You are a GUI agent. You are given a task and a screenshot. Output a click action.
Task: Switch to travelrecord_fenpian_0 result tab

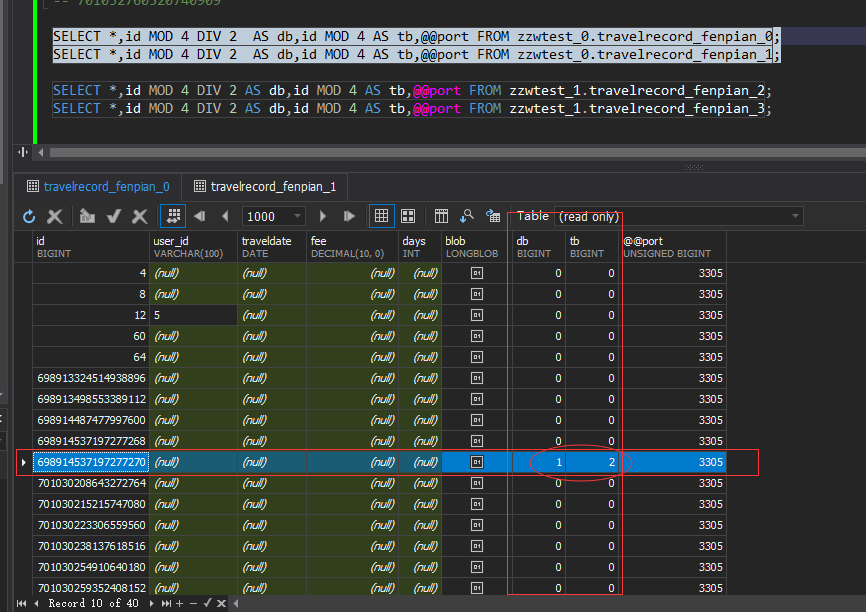click(x=98, y=187)
